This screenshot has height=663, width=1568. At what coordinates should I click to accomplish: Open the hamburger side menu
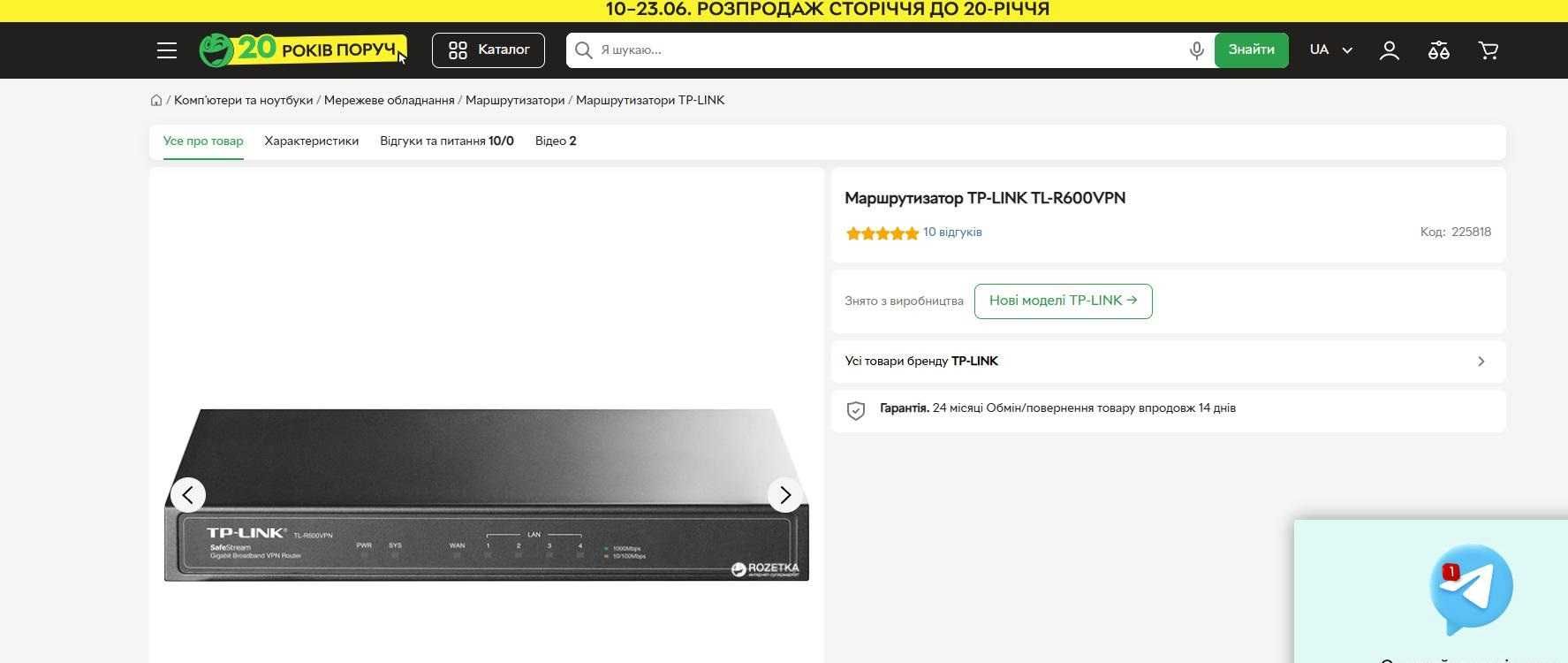click(167, 50)
